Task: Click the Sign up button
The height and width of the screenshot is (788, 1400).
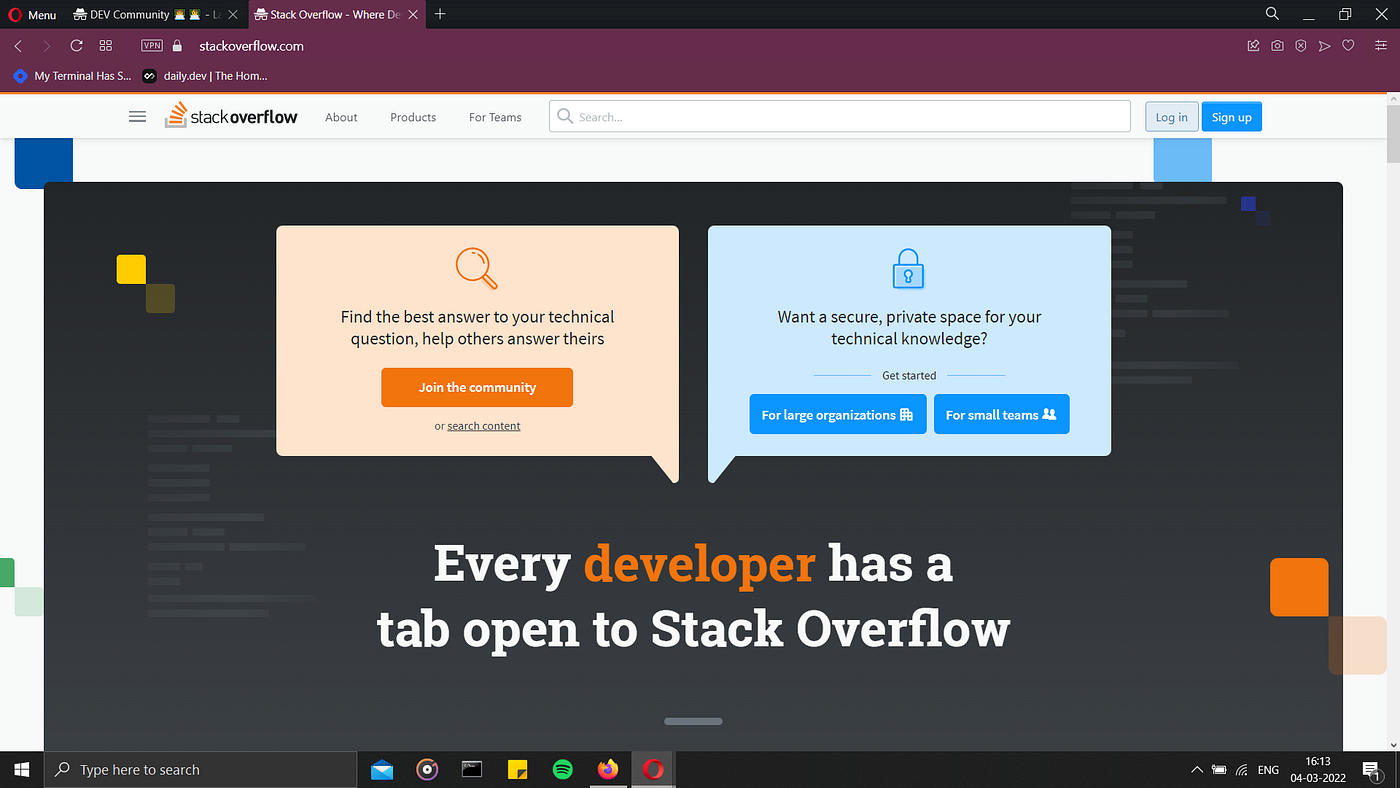Action: (x=1232, y=117)
